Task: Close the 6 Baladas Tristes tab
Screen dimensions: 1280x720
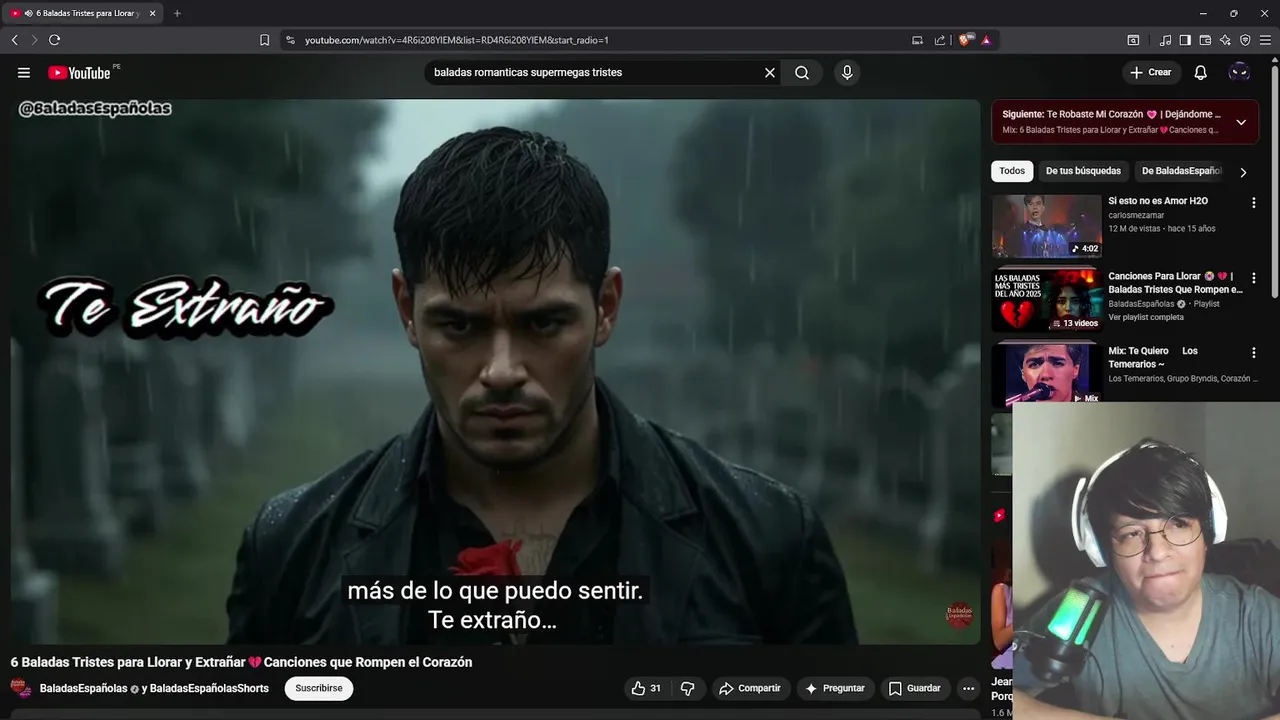Action: coord(151,13)
